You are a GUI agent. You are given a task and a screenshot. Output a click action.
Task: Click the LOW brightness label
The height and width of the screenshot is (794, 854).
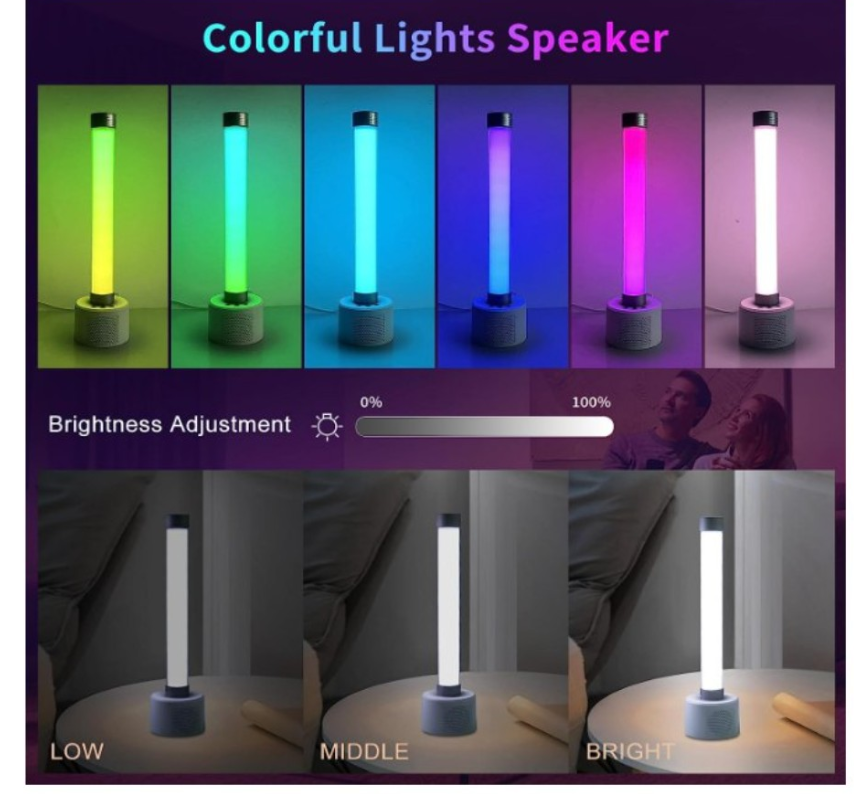click(77, 752)
